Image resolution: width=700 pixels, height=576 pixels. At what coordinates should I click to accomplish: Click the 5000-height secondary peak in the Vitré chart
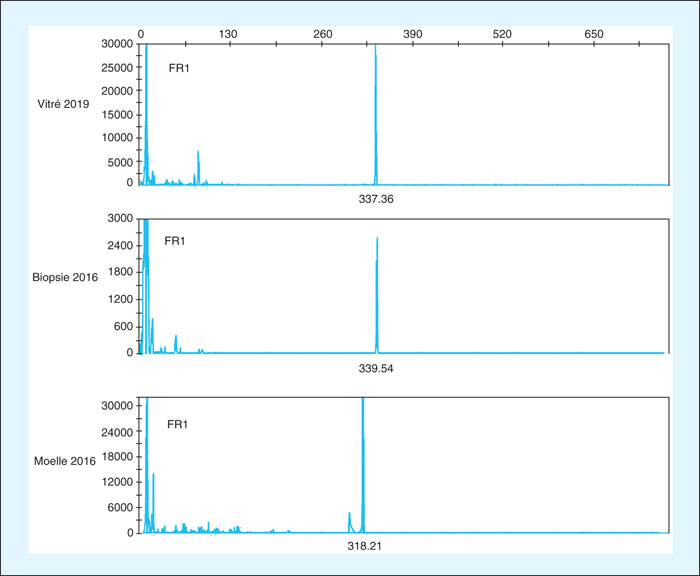click(198, 166)
